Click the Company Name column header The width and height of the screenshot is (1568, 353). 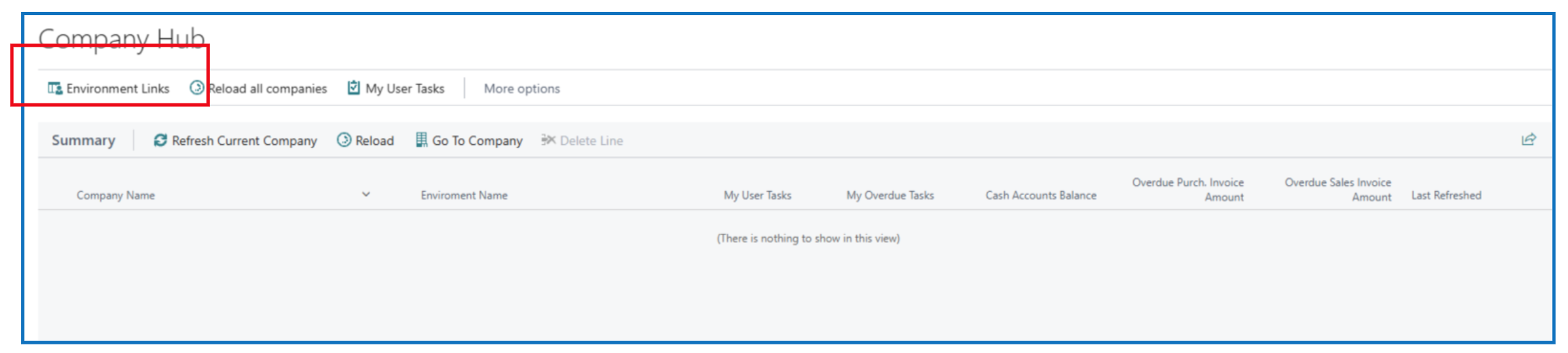click(116, 195)
